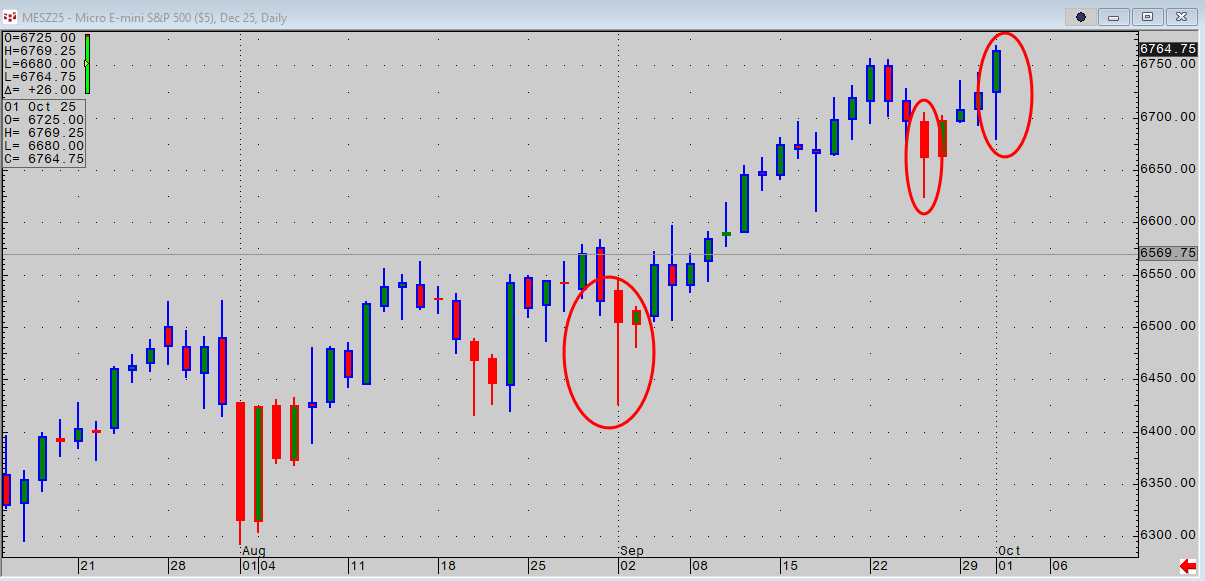Click the 22 date label on time axis
Viewport: 1205px width, 581px height.
coord(878,567)
